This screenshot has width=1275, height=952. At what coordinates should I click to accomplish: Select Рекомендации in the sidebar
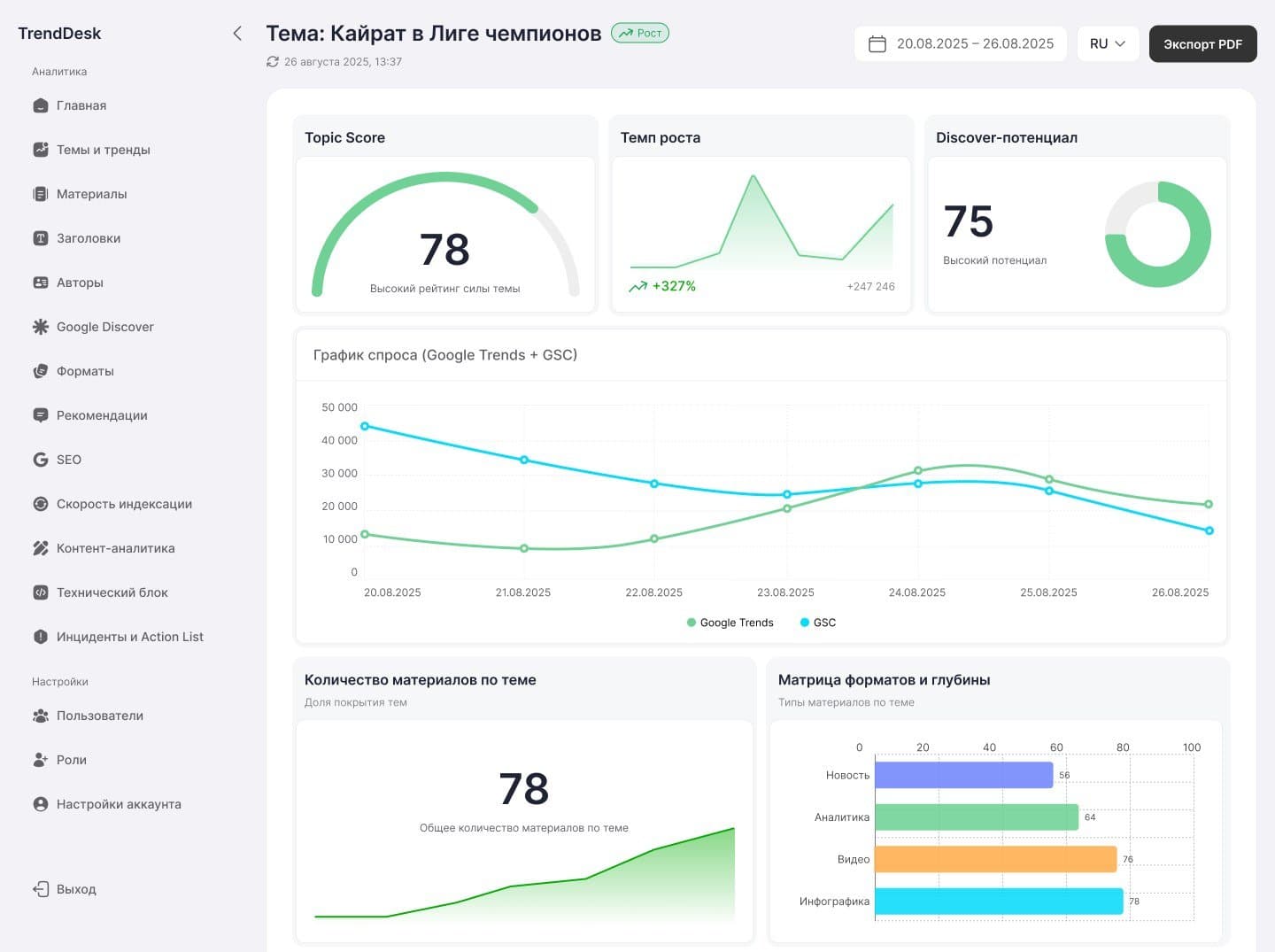click(102, 415)
